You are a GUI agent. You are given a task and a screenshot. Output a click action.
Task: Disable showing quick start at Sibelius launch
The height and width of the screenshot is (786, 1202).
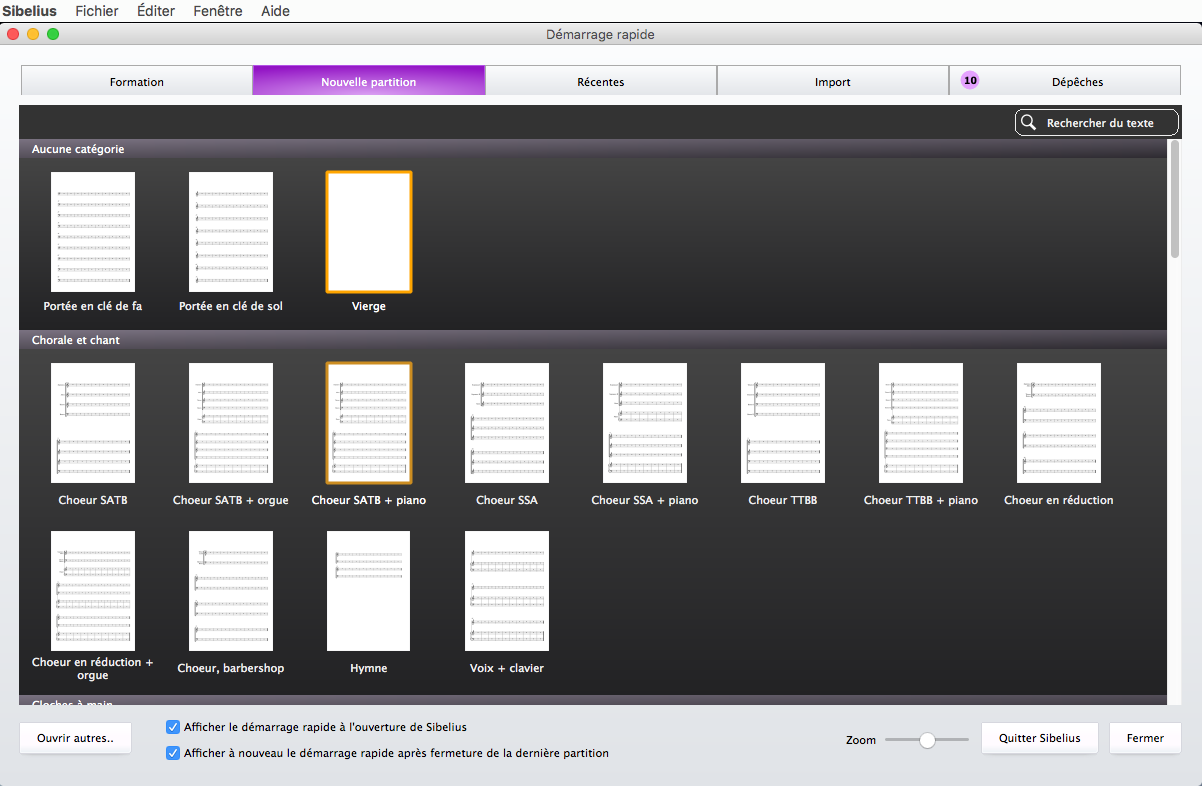(x=174, y=727)
